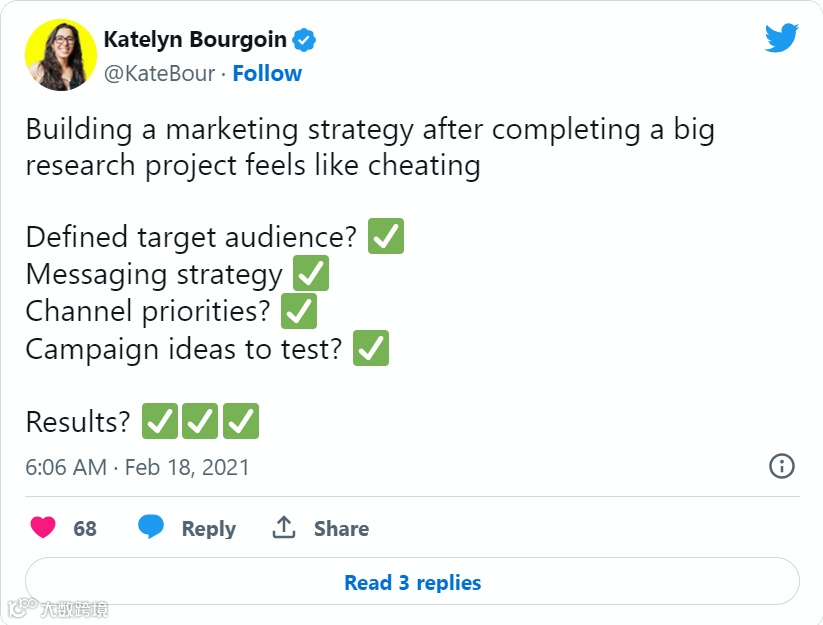Click the 68 likes count

tap(85, 529)
